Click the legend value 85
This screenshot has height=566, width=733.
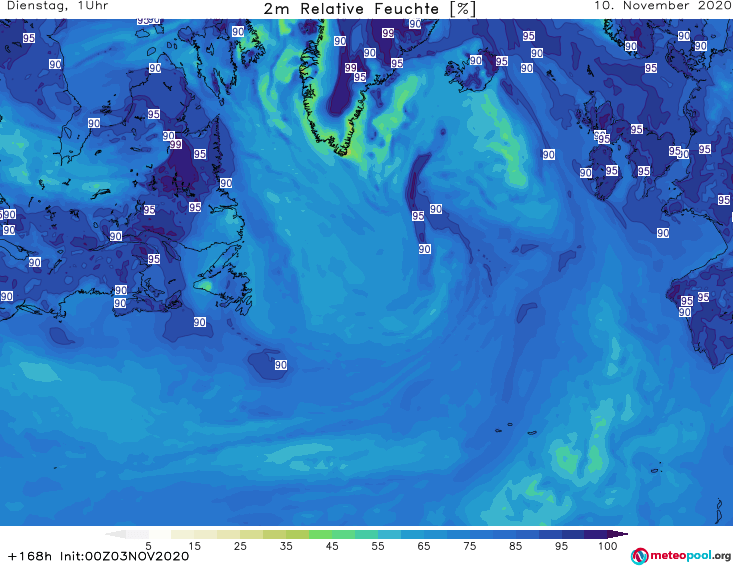[x=515, y=546]
